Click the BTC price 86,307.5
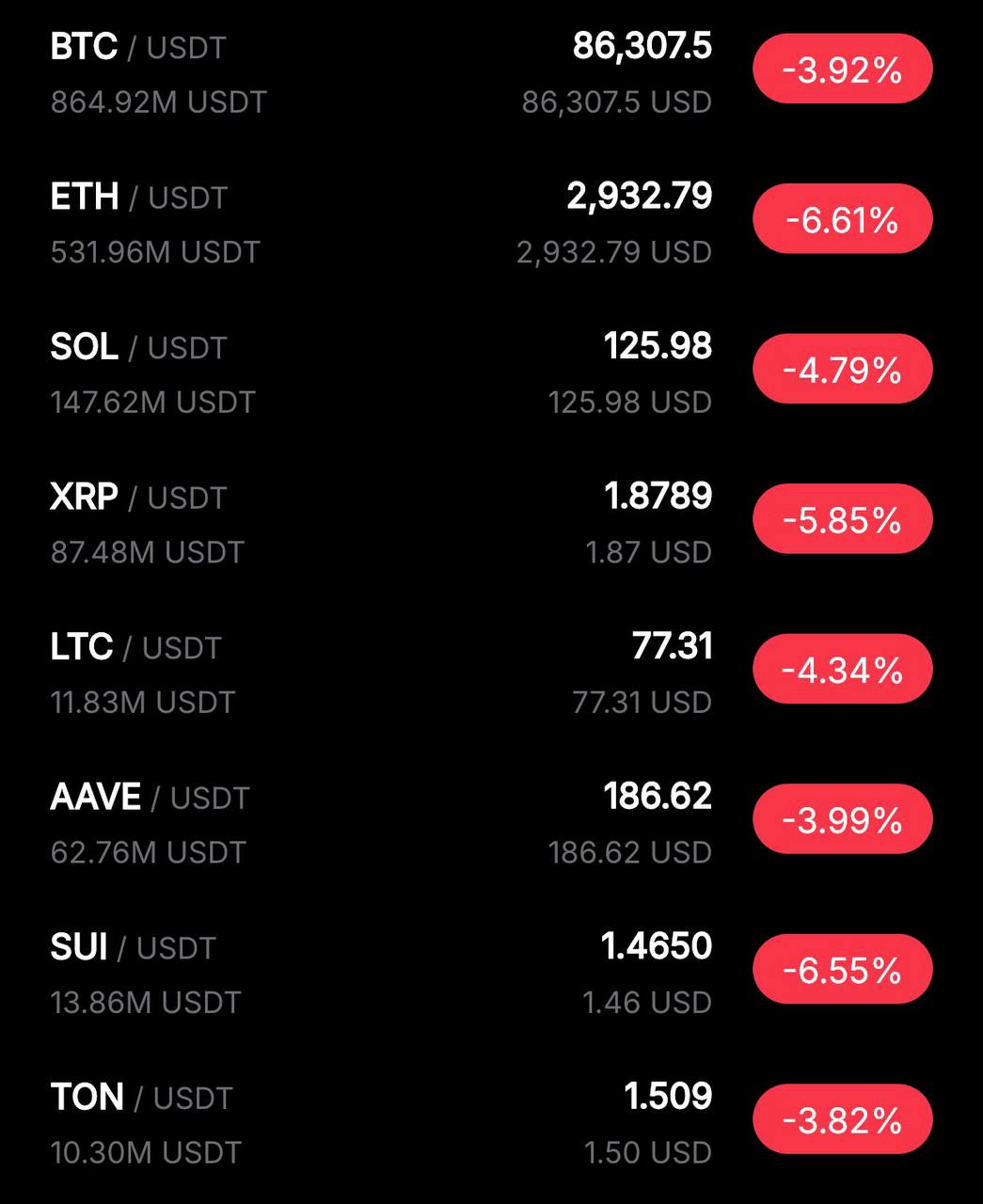This screenshot has height=1204, width=983. click(x=642, y=46)
